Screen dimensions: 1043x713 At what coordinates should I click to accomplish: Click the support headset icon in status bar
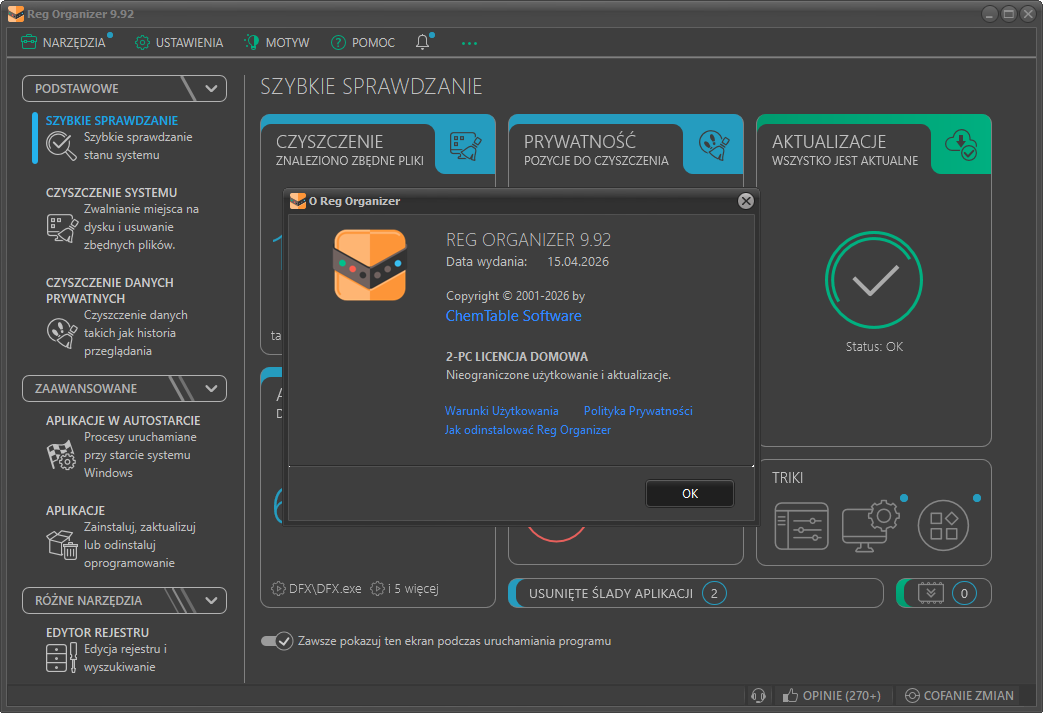758,696
